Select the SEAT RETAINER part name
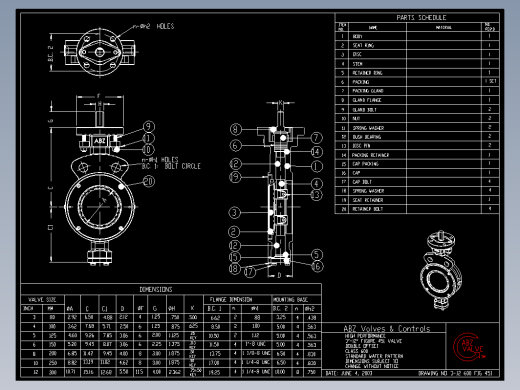 tap(368, 200)
